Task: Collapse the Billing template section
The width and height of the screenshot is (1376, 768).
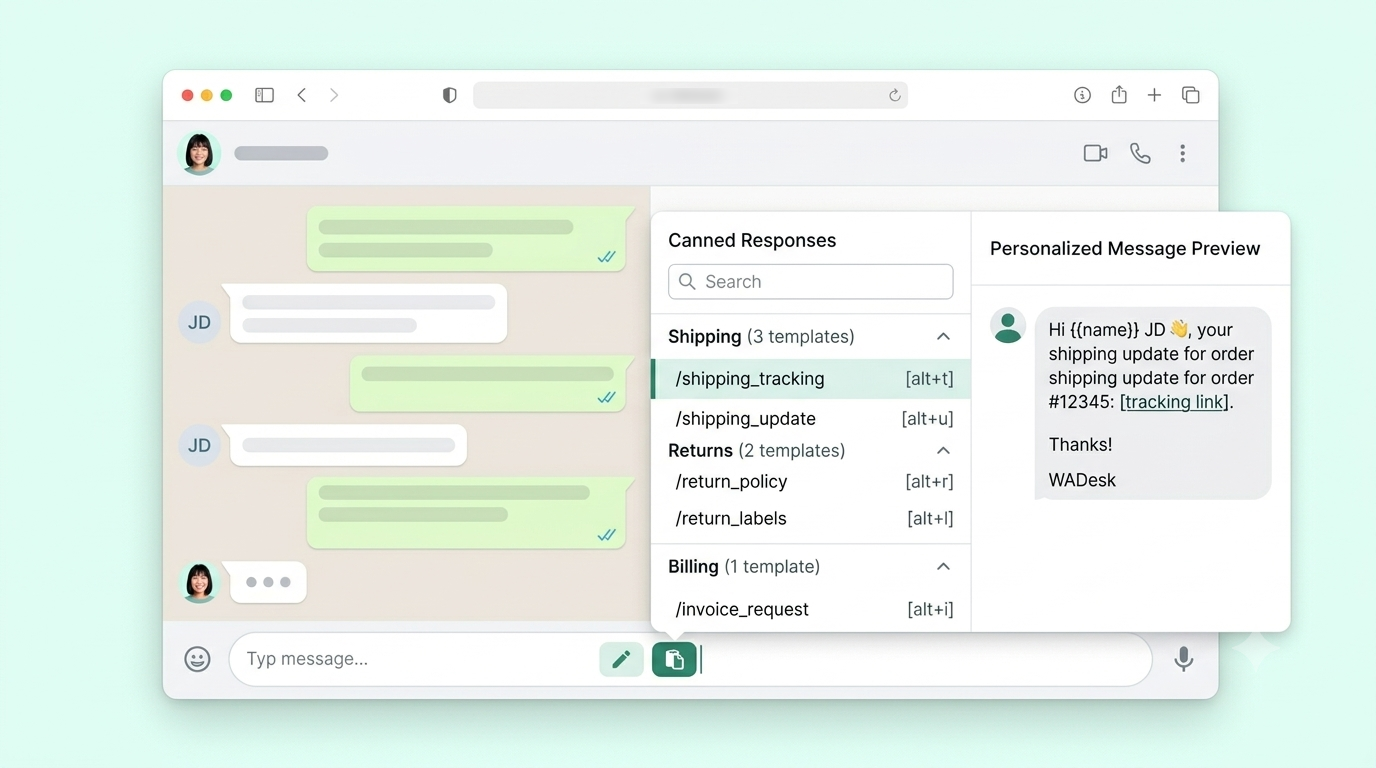Action: pos(943,567)
